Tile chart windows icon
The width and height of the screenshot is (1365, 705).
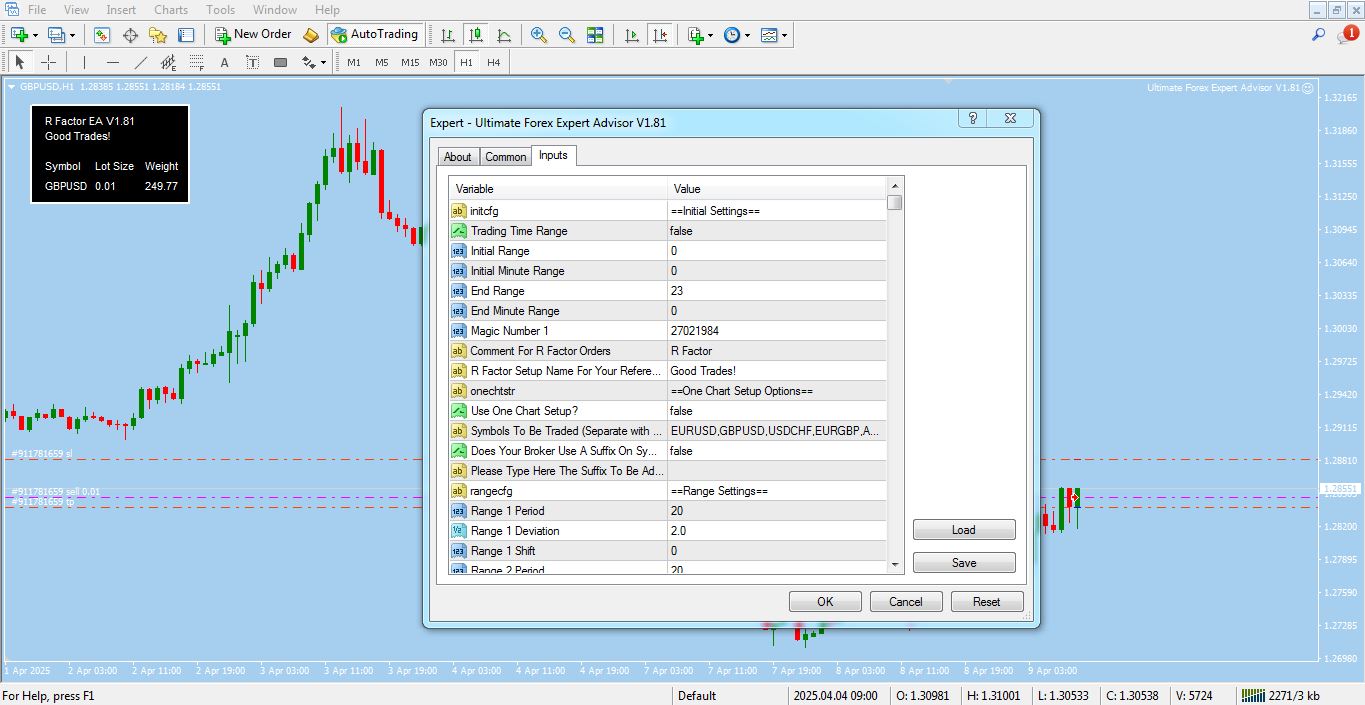[595, 34]
